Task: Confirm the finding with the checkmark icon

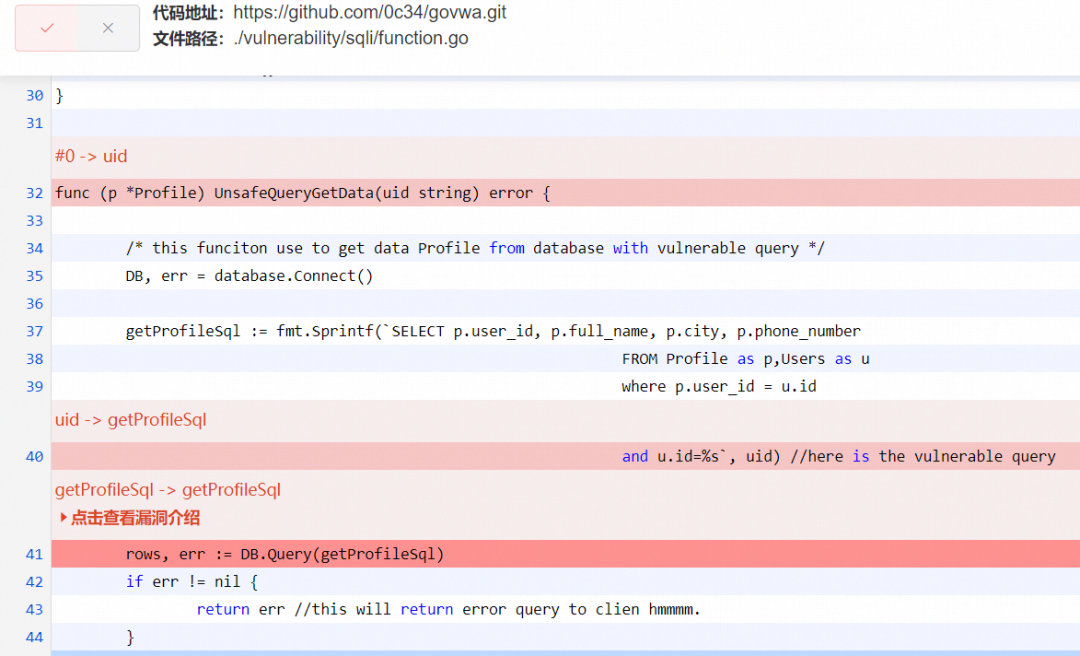Action: pyautogui.click(x=47, y=28)
